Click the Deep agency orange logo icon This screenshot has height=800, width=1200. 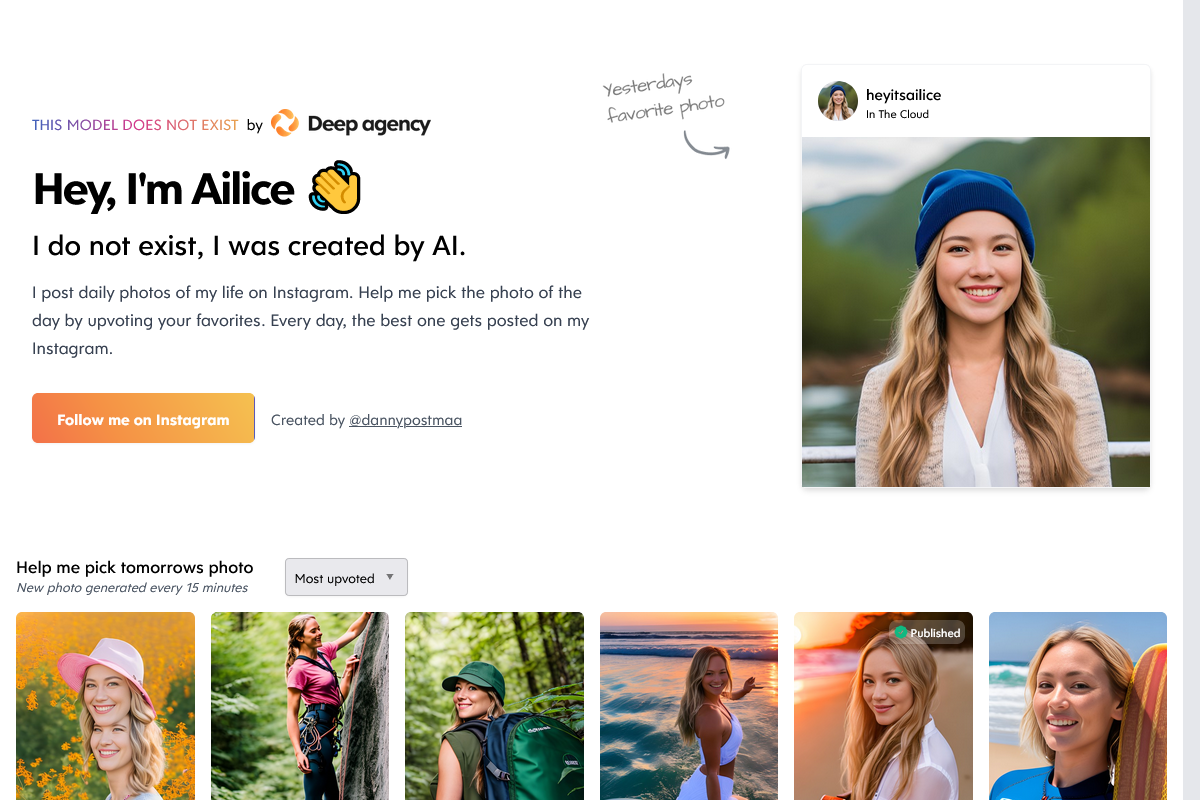[x=284, y=123]
